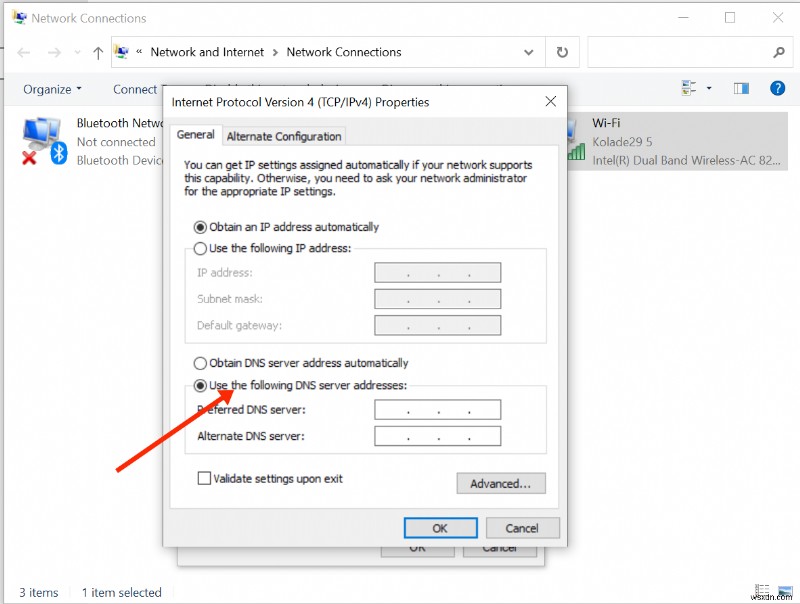The height and width of the screenshot is (604, 800).
Task: Click the Preferred DNS server input field
Action: [437, 409]
